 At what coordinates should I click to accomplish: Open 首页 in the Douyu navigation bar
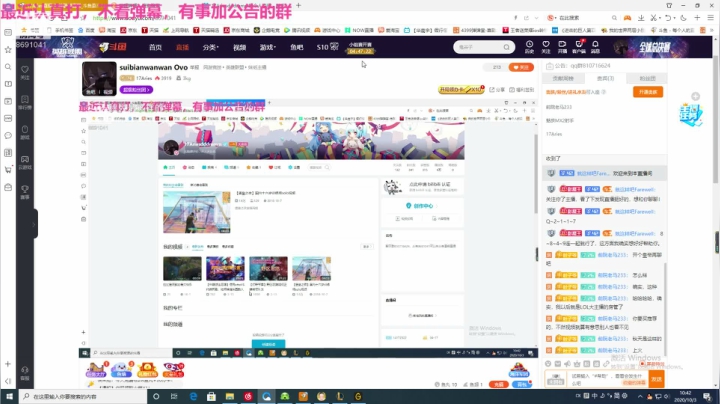(x=155, y=47)
